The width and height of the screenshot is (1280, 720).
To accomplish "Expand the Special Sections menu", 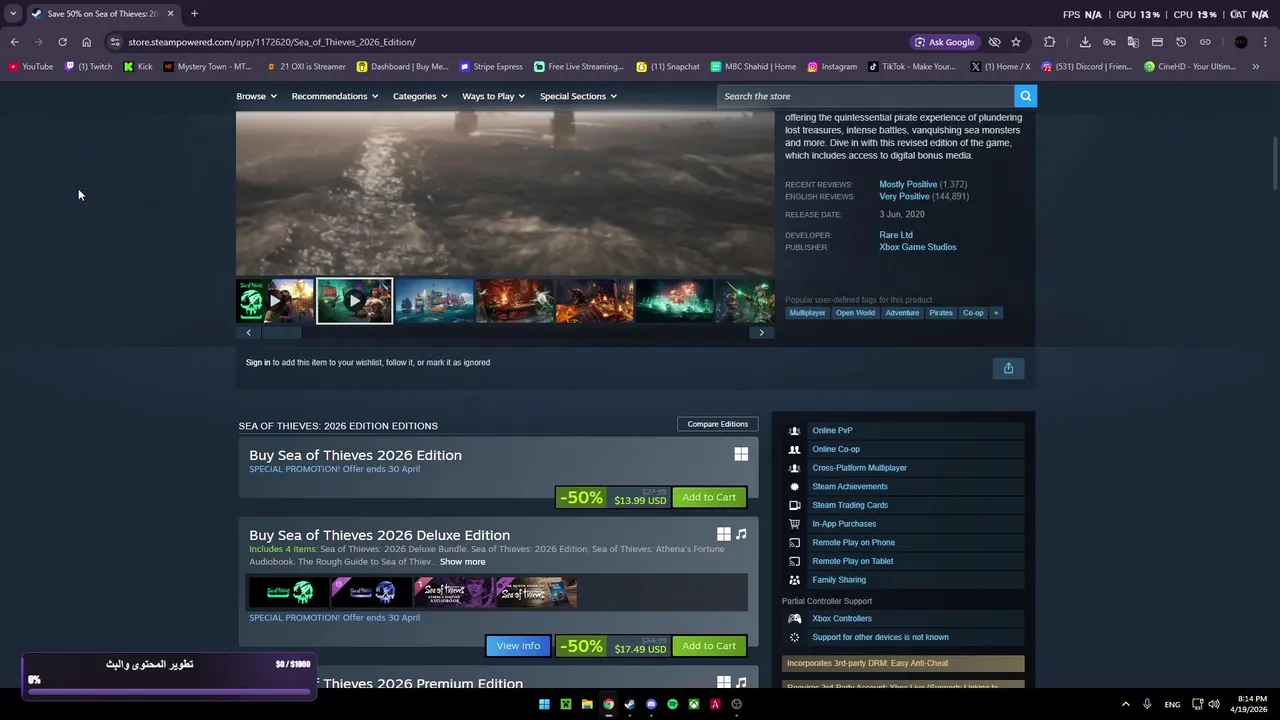I will point(578,96).
